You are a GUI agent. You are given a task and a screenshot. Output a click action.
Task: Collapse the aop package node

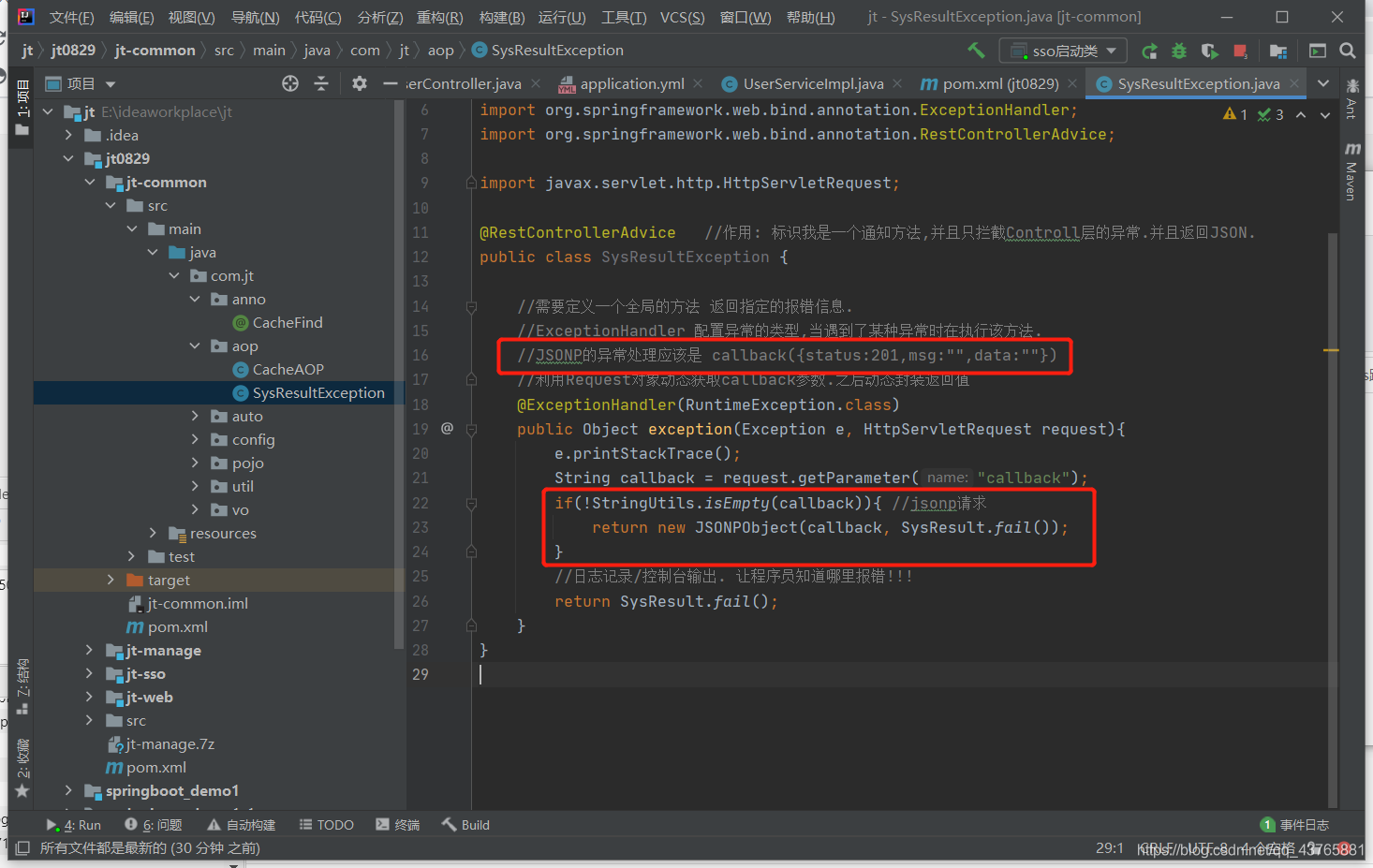[x=195, y=346]
